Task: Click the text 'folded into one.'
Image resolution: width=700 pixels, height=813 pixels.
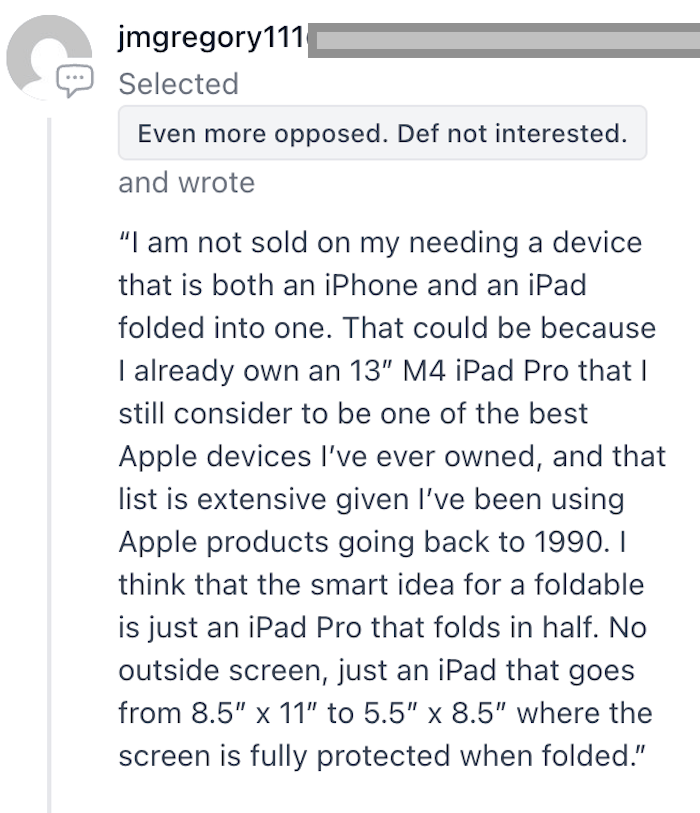Action: tap(226, 328)
